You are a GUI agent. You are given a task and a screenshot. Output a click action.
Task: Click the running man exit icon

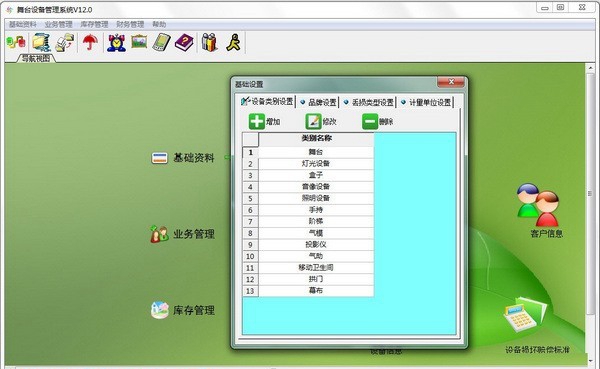pos(233,42)
